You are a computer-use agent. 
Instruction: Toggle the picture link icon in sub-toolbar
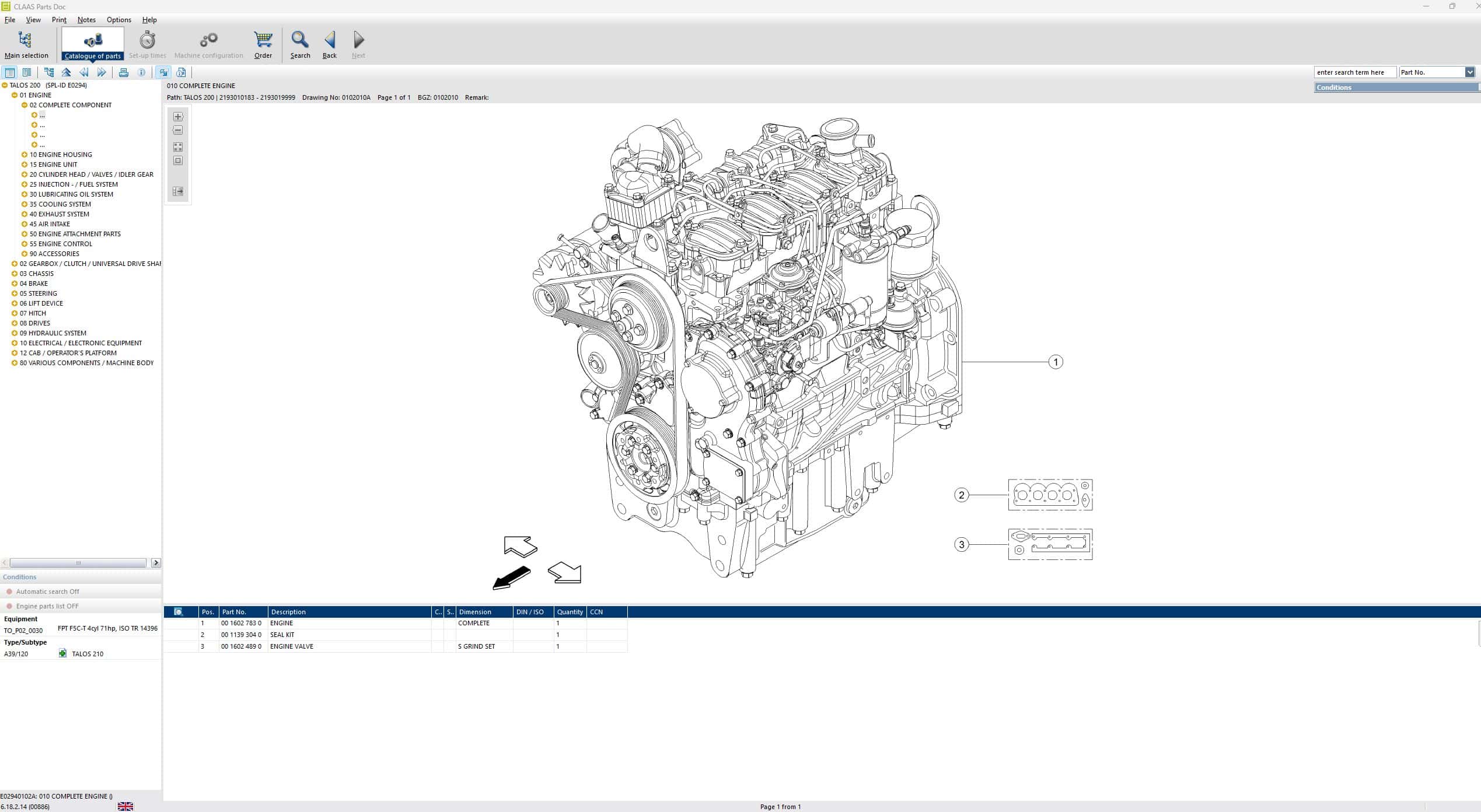[163, 72]
